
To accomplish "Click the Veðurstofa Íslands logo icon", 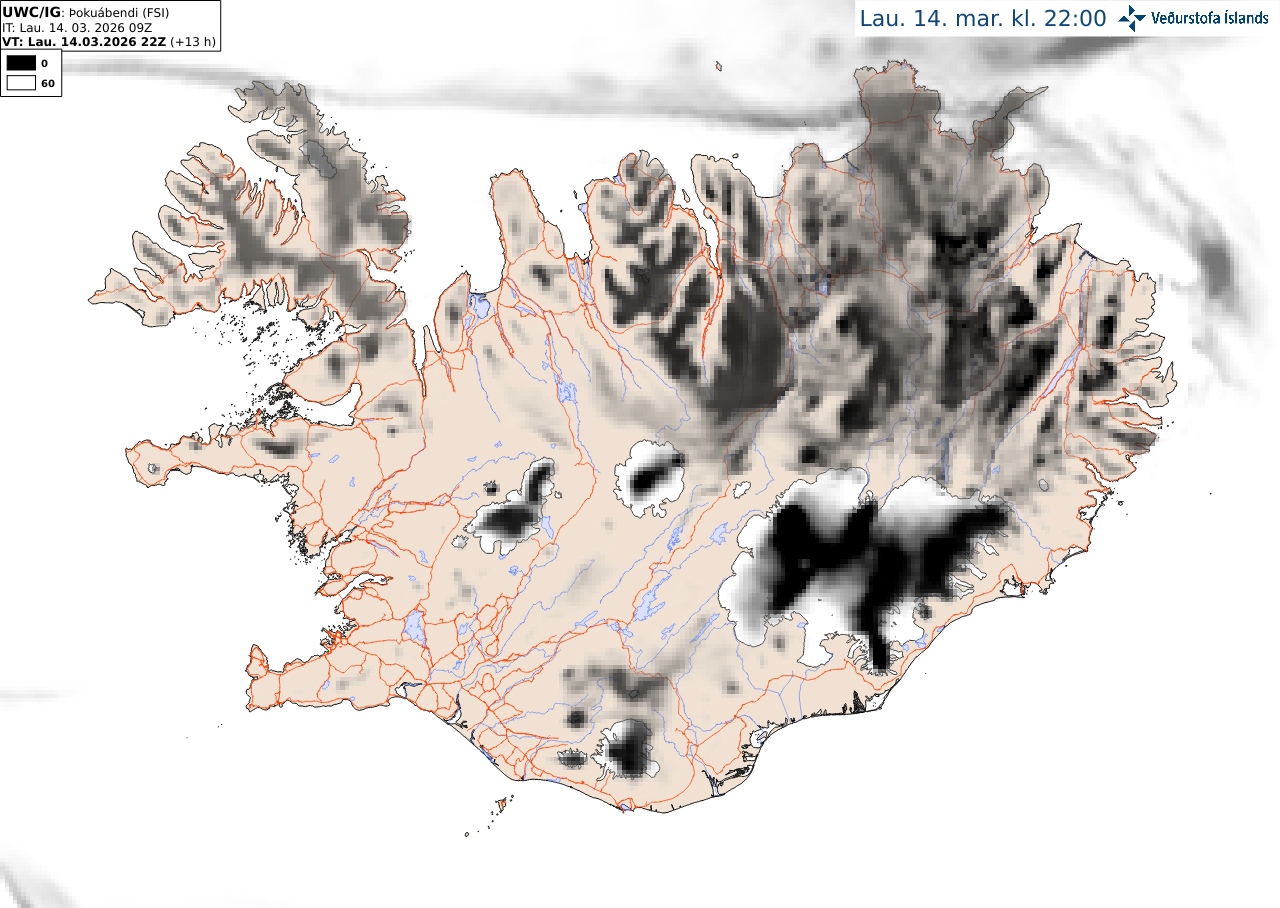I will 1132,18.
